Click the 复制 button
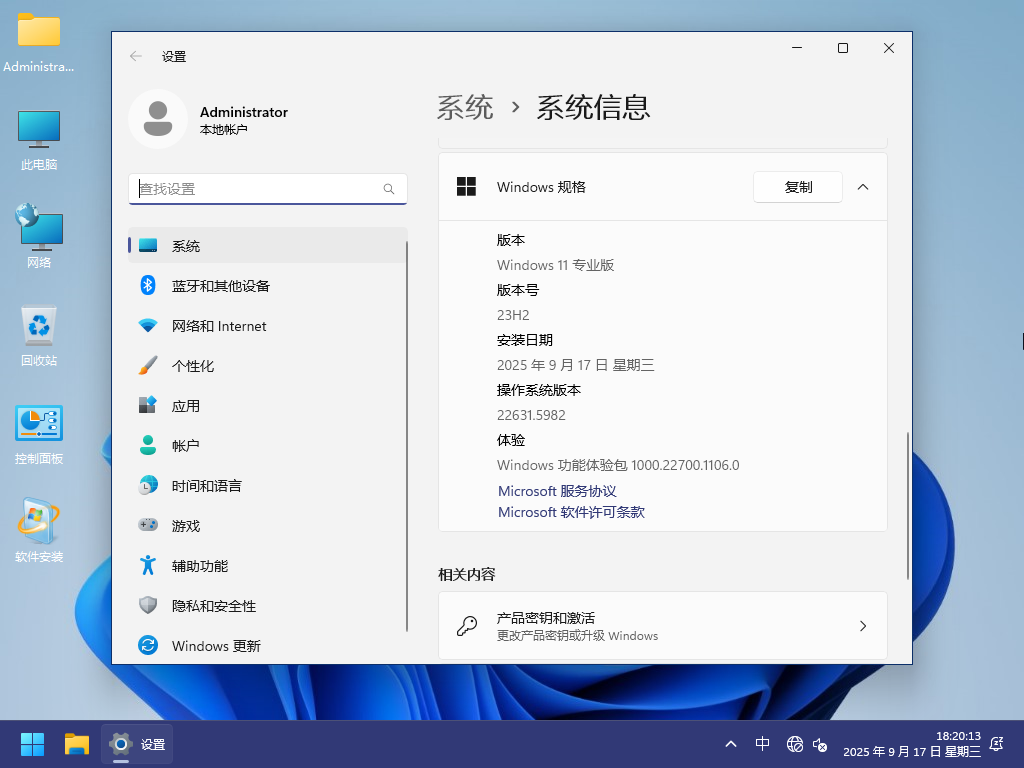The image size is (1024, 768). pyautogui.click(x=798, y=187)
